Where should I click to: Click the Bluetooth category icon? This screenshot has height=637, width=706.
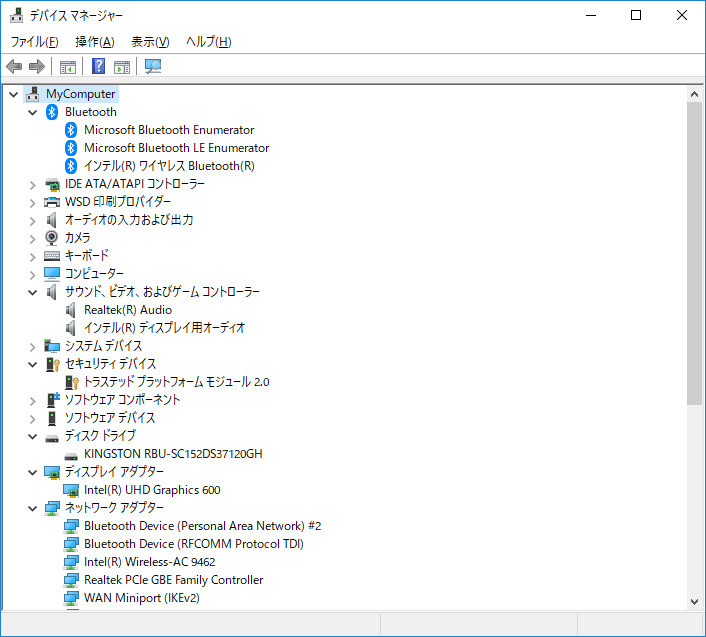(x=52, y=112)
